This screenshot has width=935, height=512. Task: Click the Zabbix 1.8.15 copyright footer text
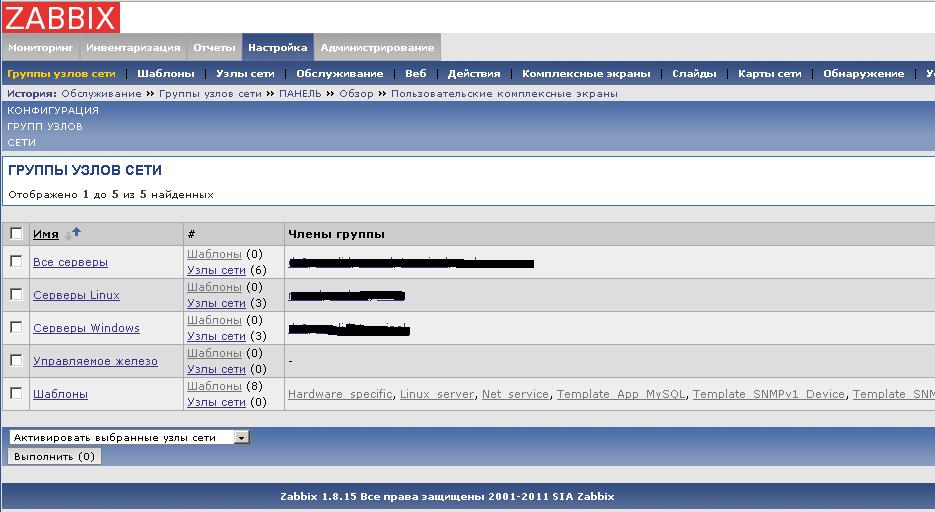(x=447, y=496)
